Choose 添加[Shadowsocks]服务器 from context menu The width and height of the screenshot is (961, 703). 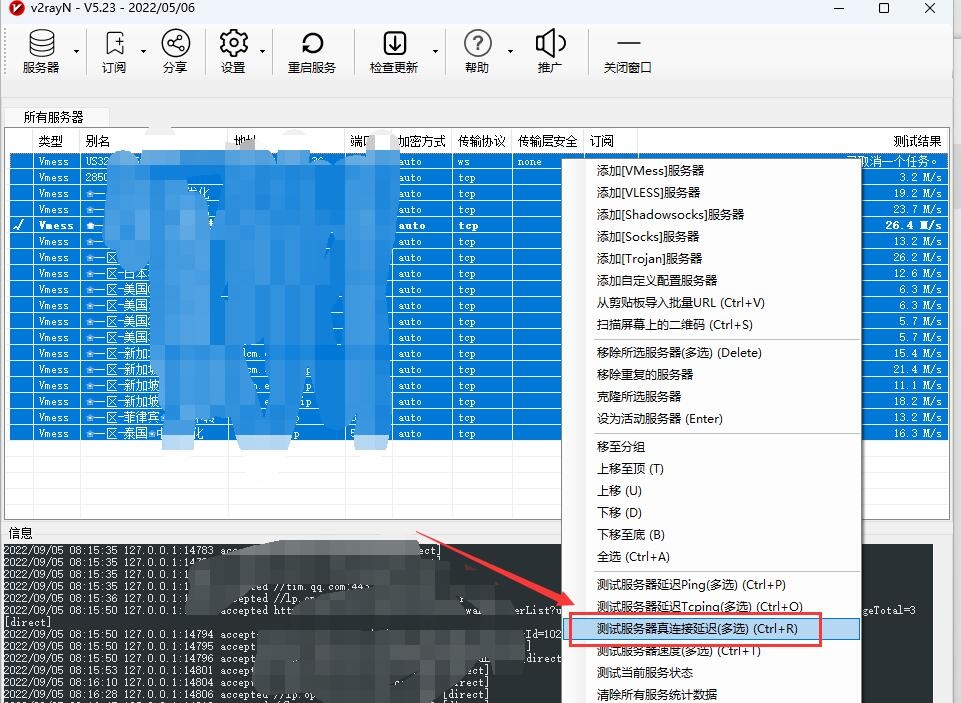point(670,215)
